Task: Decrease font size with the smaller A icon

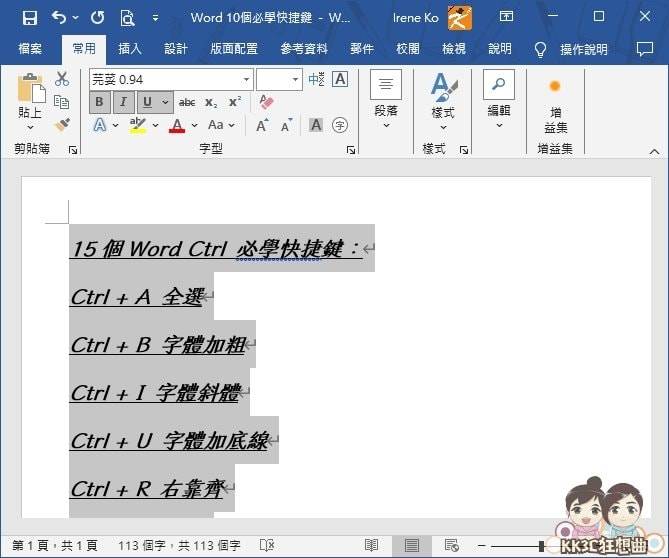Action: (287, 125)
